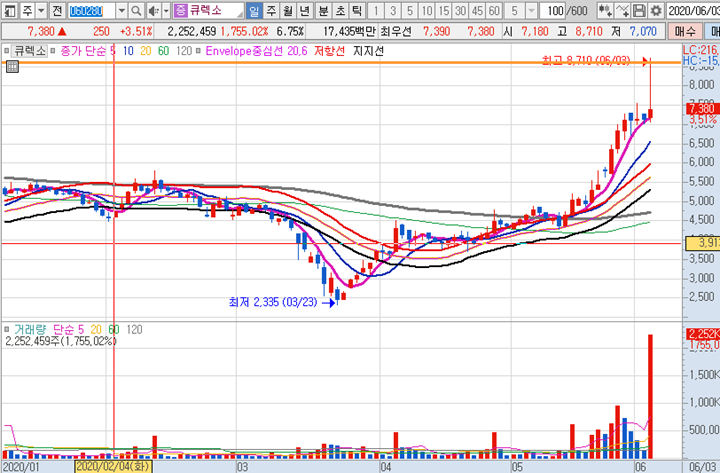This screenshot has height=473, width=720.
Task: Open dropdown arrow next to first 주 button
Action: (x=41, y=10)
